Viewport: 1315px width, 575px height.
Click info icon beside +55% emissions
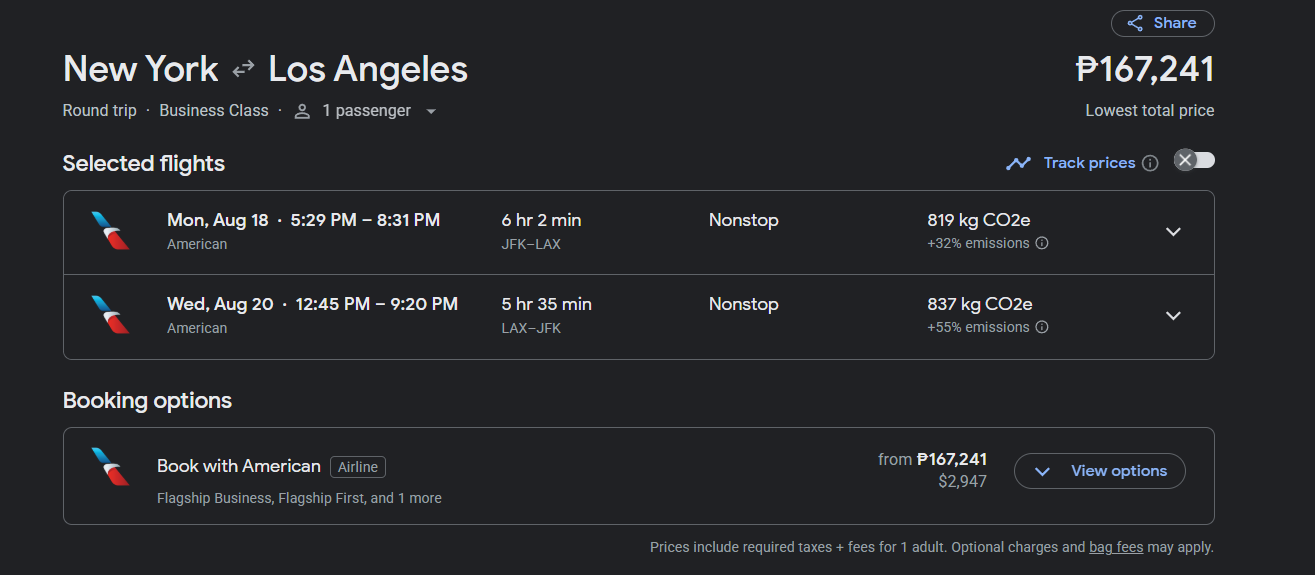(x=1042, y=327)
